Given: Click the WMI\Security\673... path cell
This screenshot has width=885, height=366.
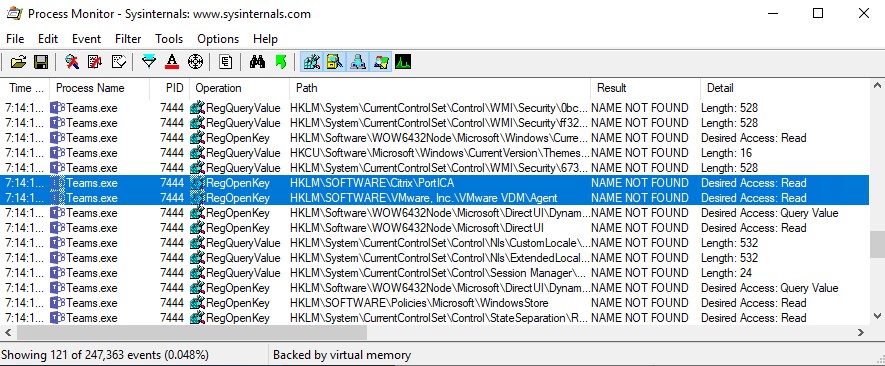Looking at the screenshot, I should 439,168.
